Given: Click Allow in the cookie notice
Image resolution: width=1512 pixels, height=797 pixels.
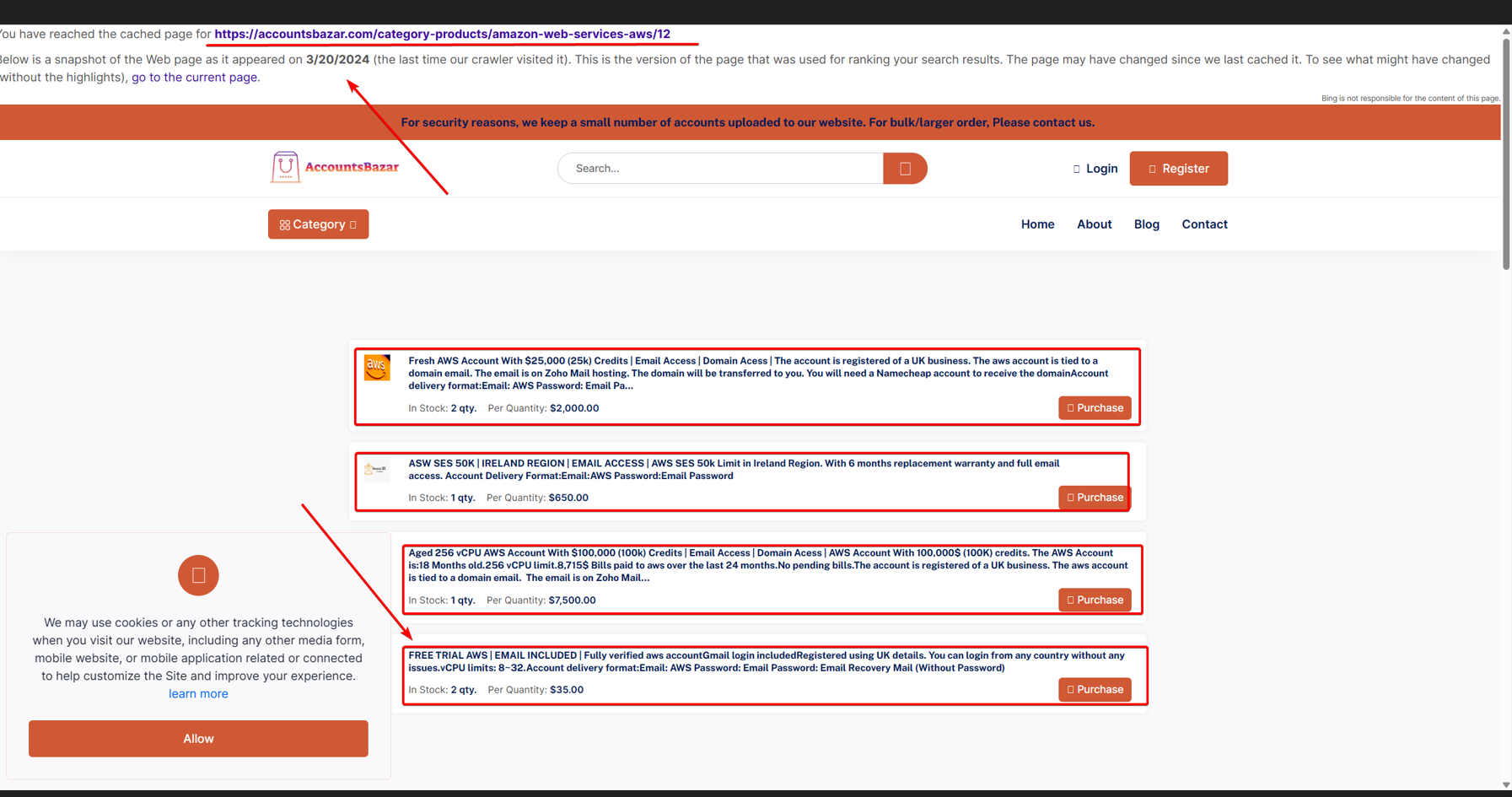Looking at the screenshot, I should point(198,739).
